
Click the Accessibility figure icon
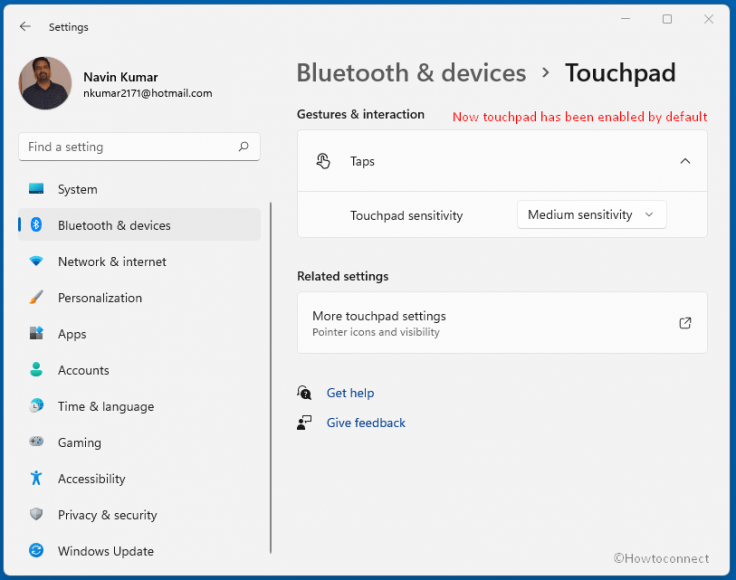(x=36, y=478)
